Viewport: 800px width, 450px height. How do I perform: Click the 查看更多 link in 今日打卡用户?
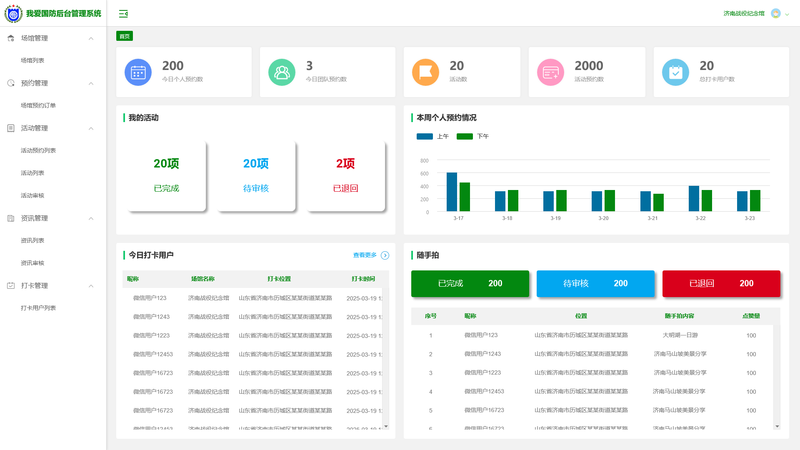point(364,255)
